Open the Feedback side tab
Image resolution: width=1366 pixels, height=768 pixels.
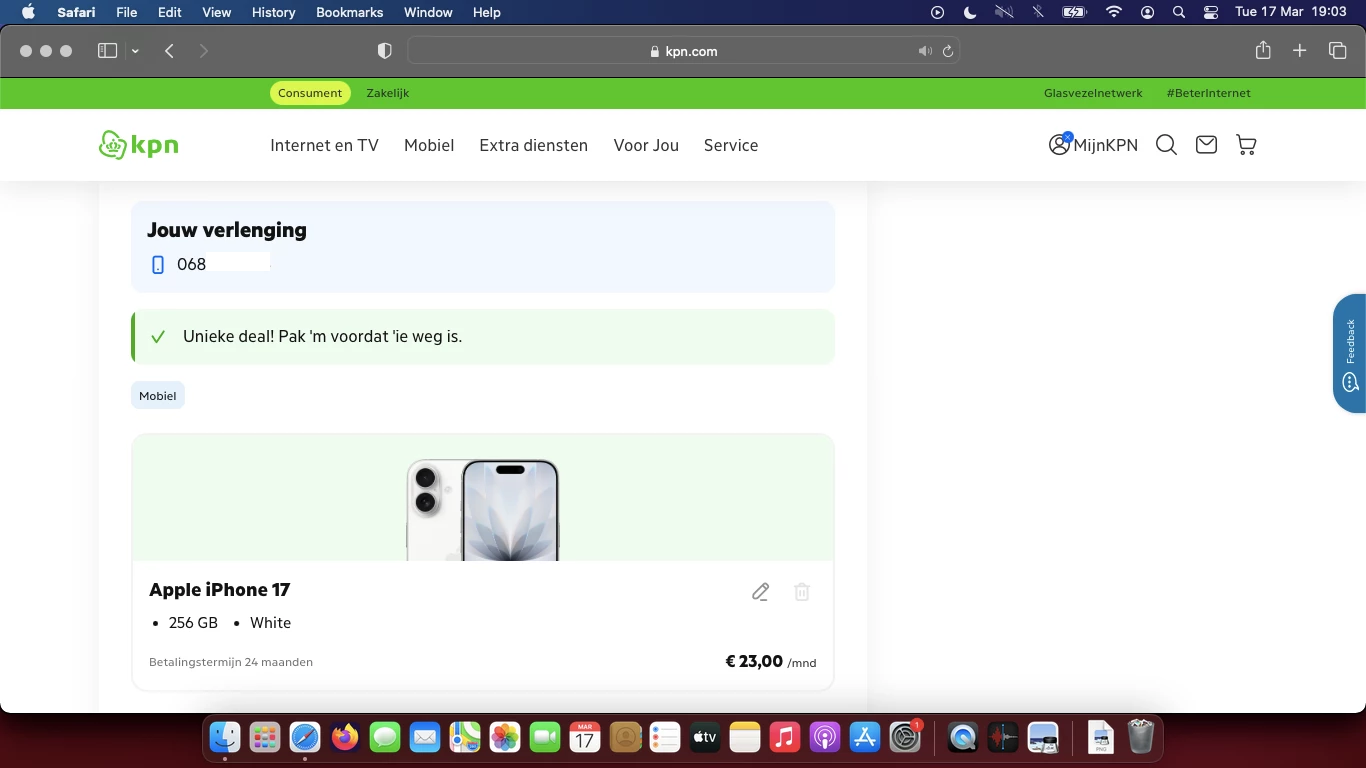(1350, 353)
